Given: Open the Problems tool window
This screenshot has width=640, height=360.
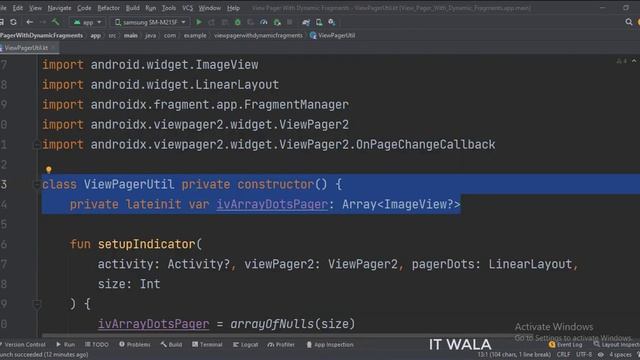Looking at the screenshot, I should tap(135, 344).
